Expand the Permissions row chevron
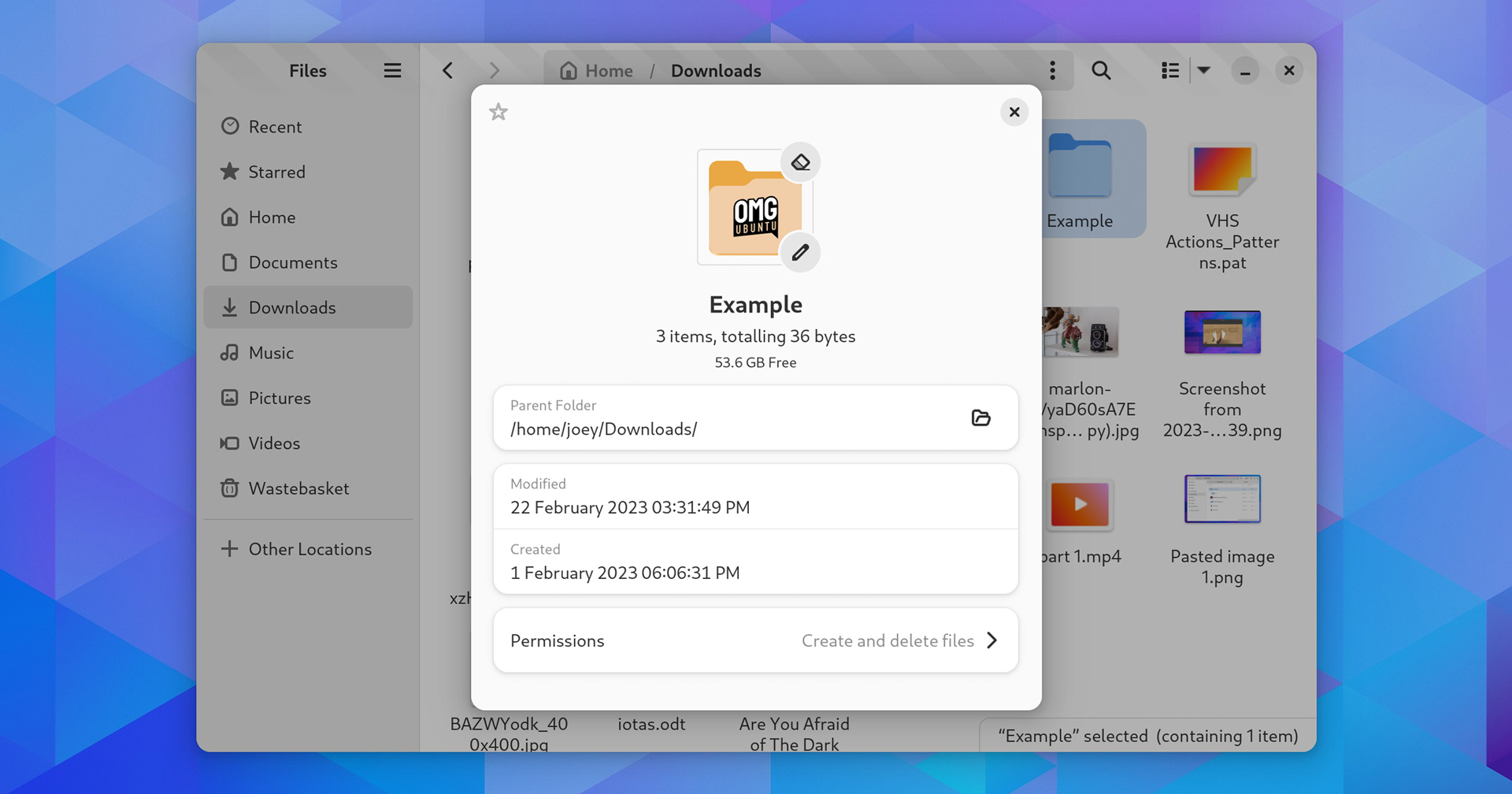 click(x=992, y=640)
